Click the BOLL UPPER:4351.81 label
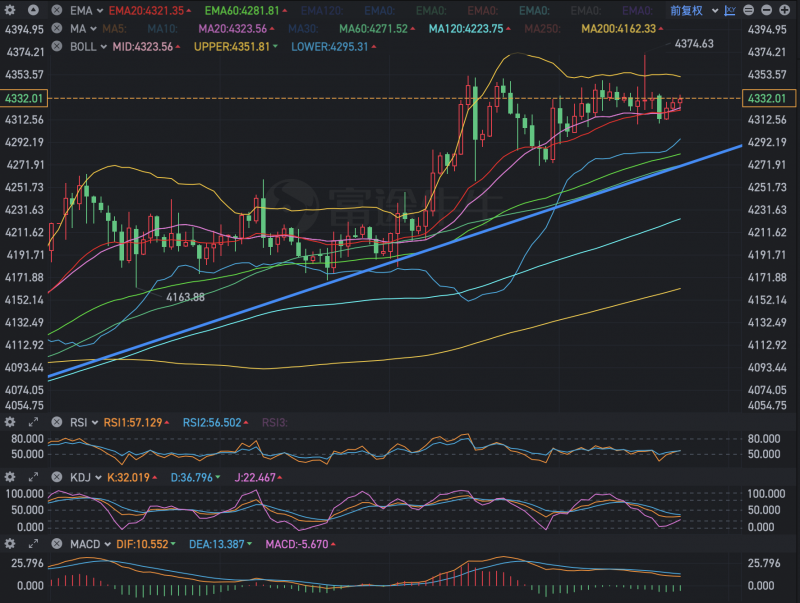This screenshot has height=603, width=800. pyautogui.click(x=232, y=46)
